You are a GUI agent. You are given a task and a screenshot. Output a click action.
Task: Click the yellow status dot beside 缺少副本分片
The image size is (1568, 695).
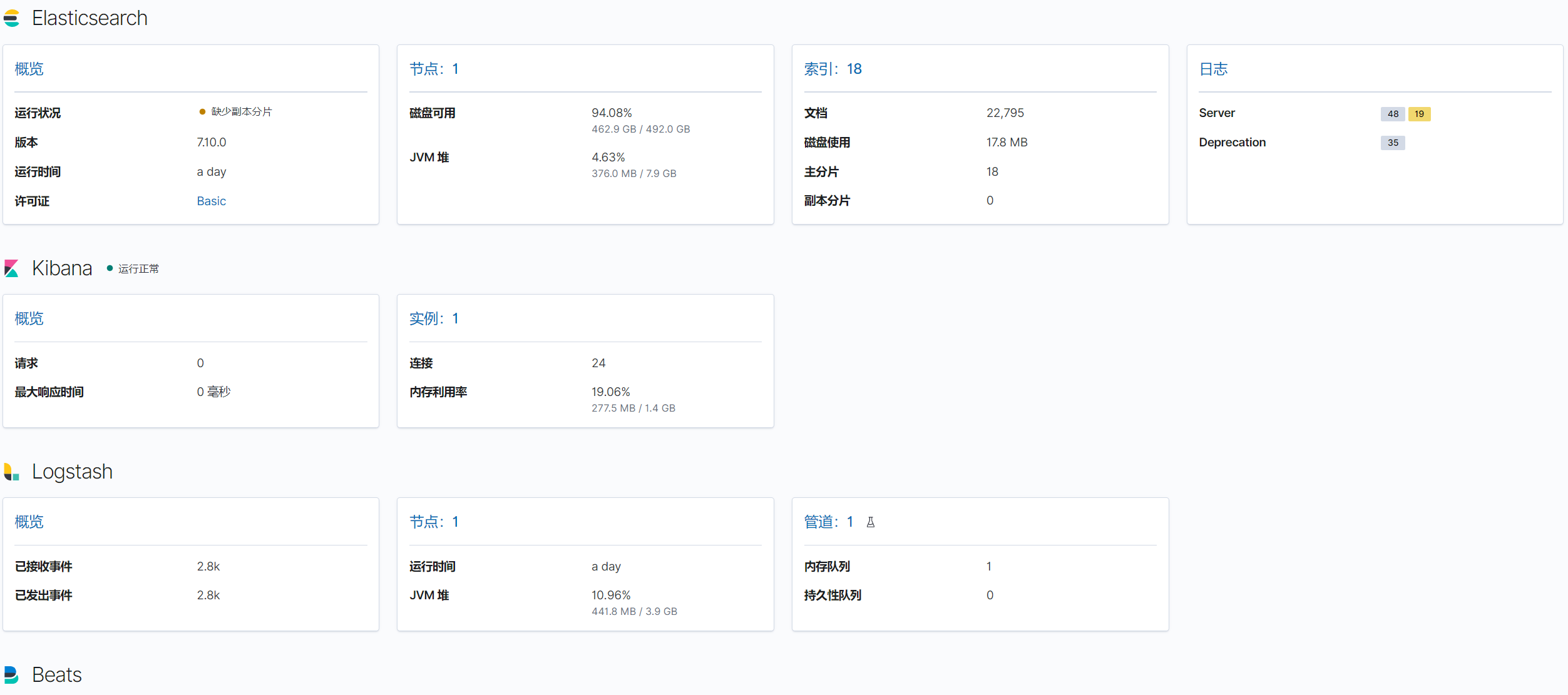point(202,112)
